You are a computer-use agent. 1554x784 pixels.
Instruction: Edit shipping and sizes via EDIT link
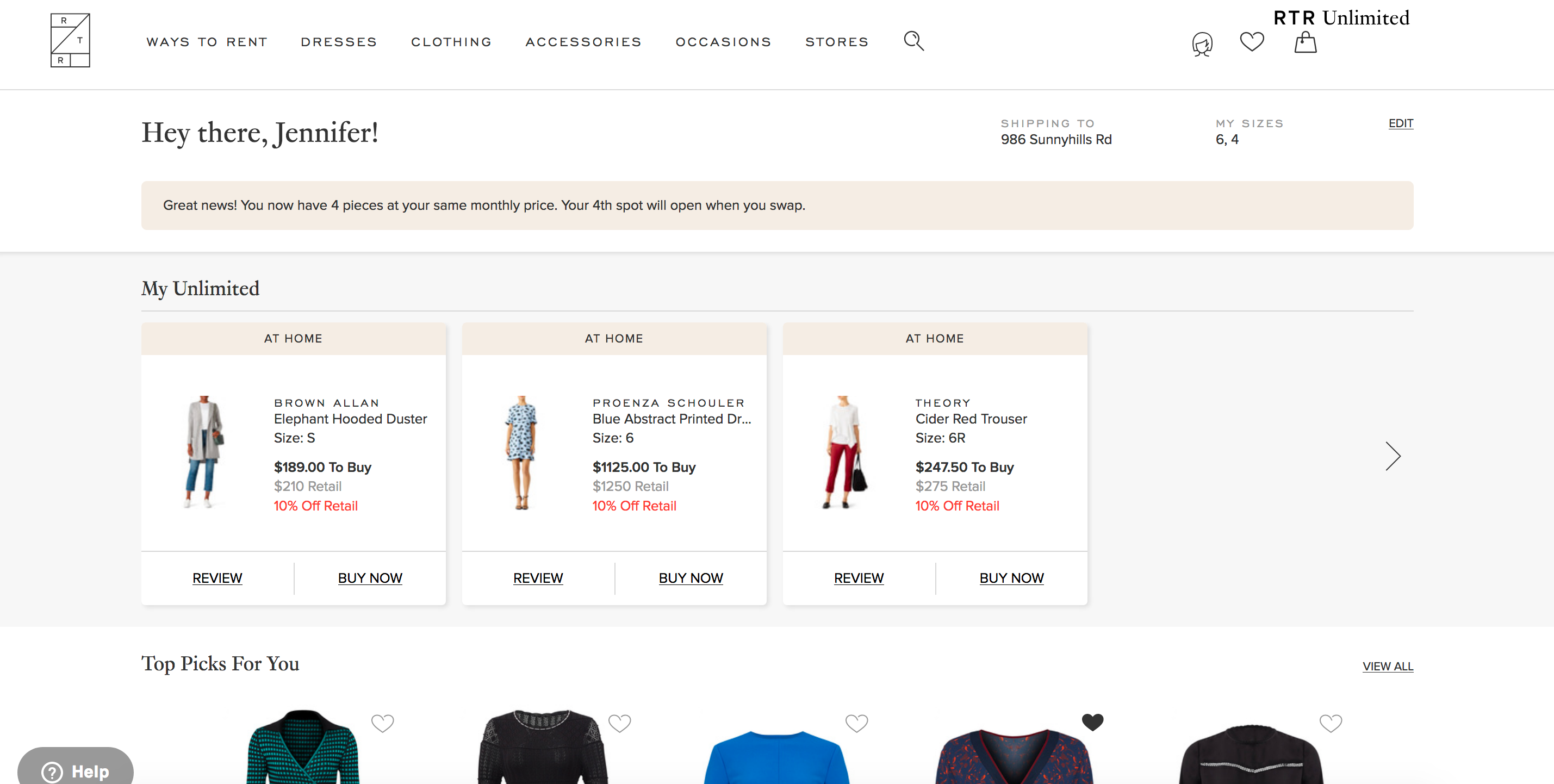tap(1401, 123)
